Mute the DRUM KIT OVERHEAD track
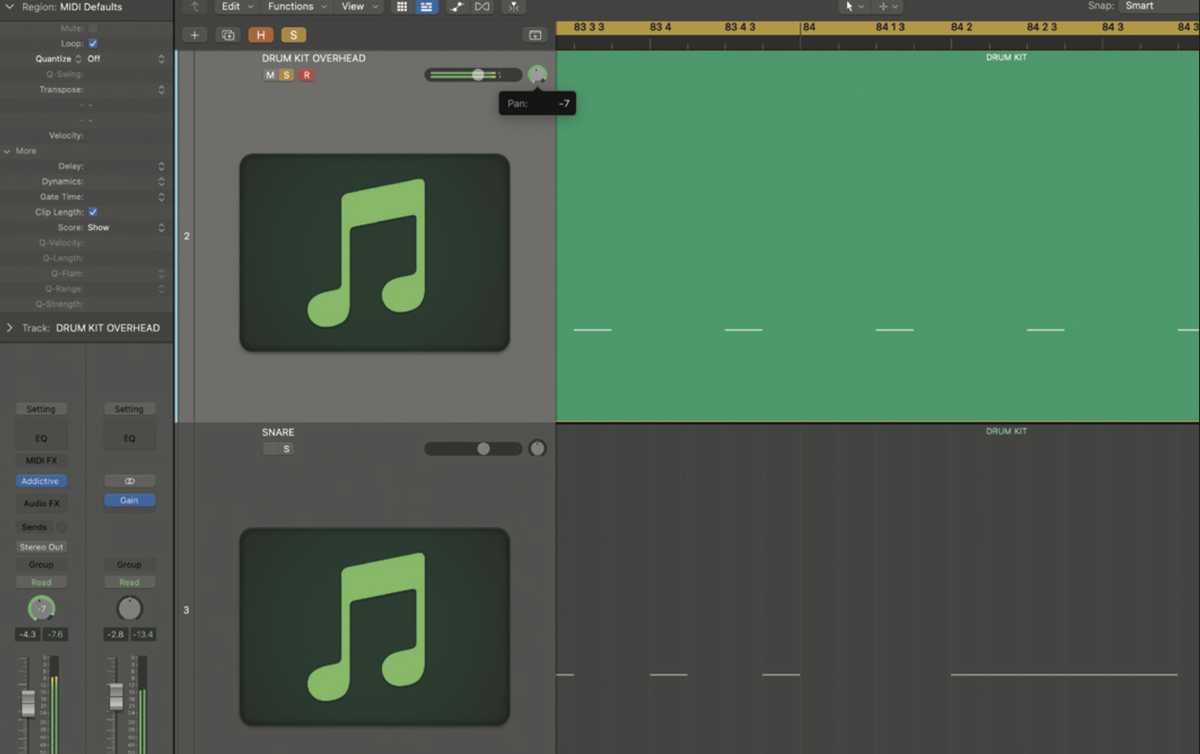This screenshot has height=754, width=1200. coord(270,74)
